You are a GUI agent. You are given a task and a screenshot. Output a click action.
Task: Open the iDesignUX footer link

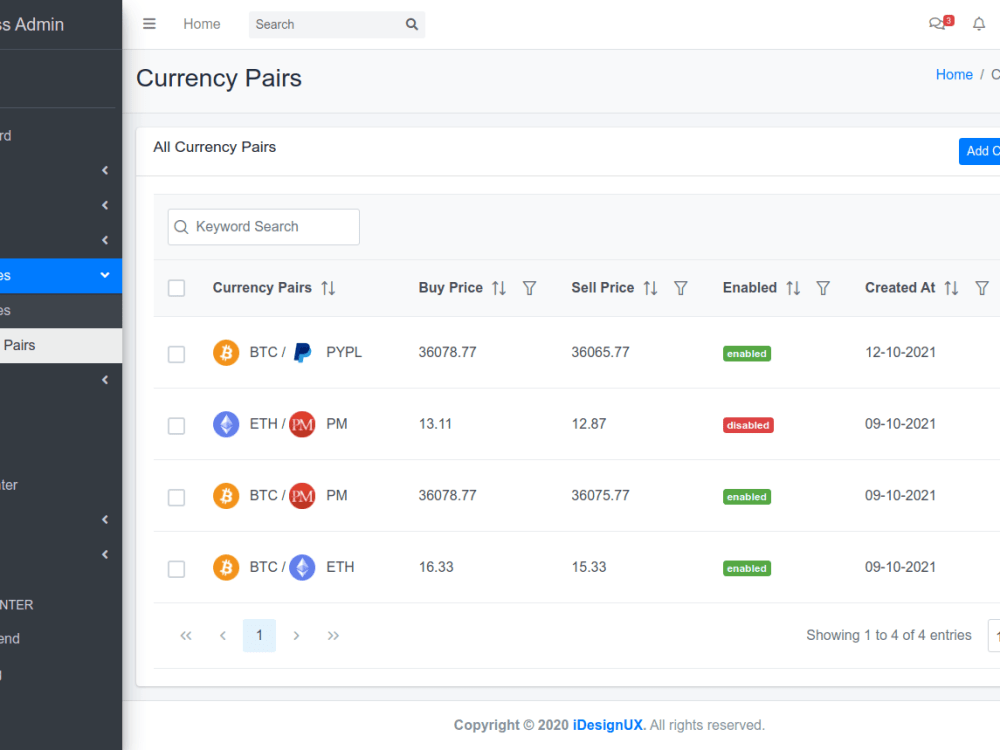(x=609, y=725)
